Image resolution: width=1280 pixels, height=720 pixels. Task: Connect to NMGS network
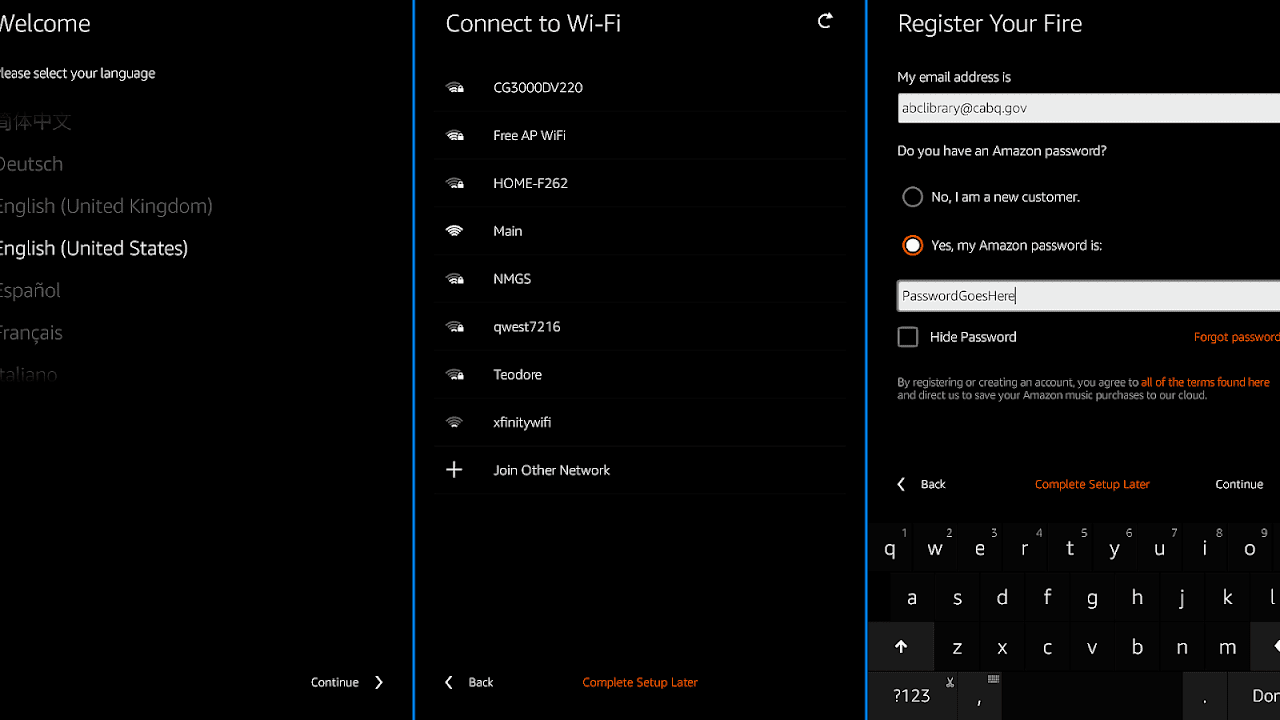pyautogui.click(x=640, y=279)
